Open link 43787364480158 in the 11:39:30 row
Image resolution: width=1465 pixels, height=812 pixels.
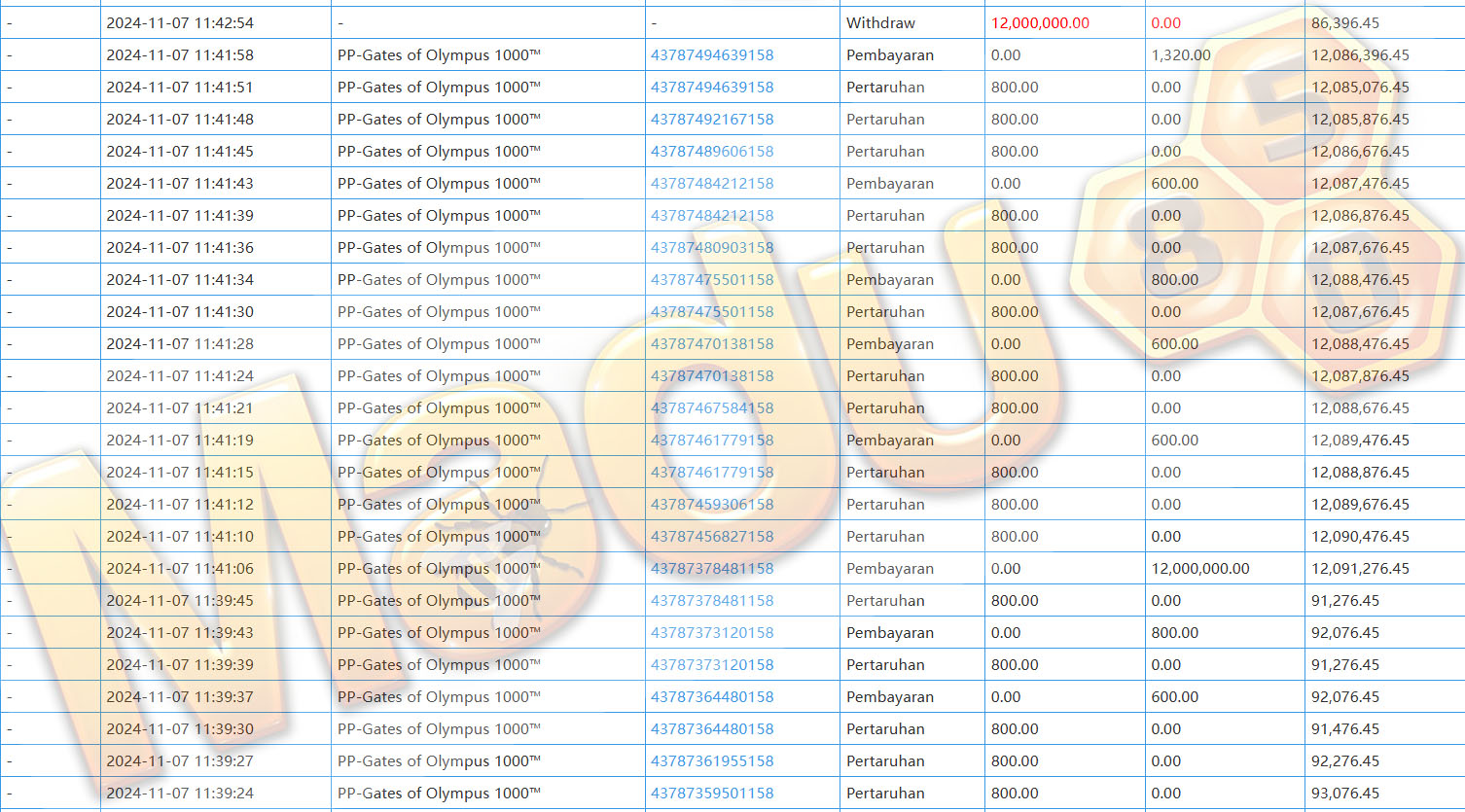click(712, 729)
